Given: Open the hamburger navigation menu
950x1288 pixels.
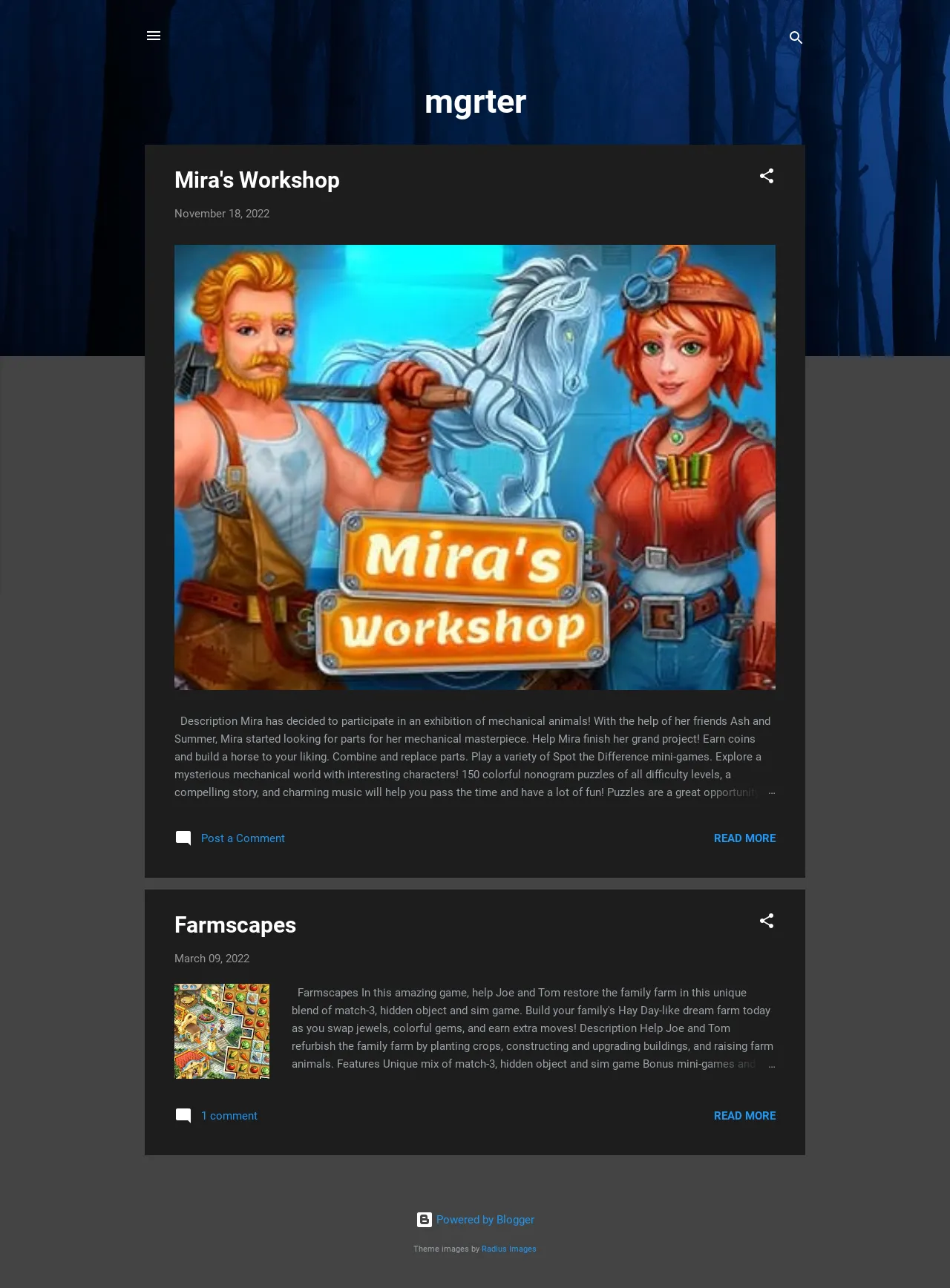Looking at the screenshot, I should point(154,36).
